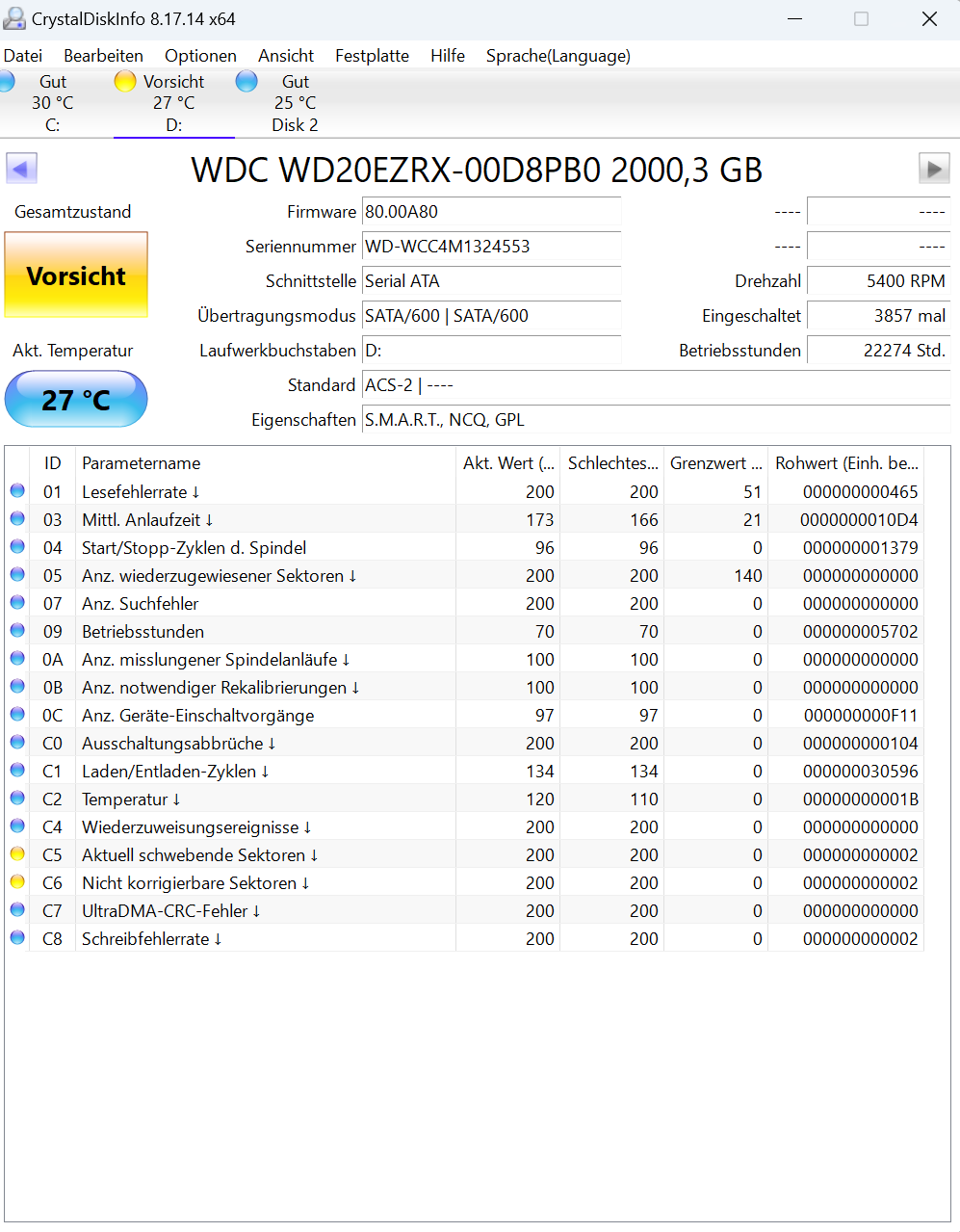
Task: Open the Hilfe menu
Action: pyautogui.click(x=448, y=56)
